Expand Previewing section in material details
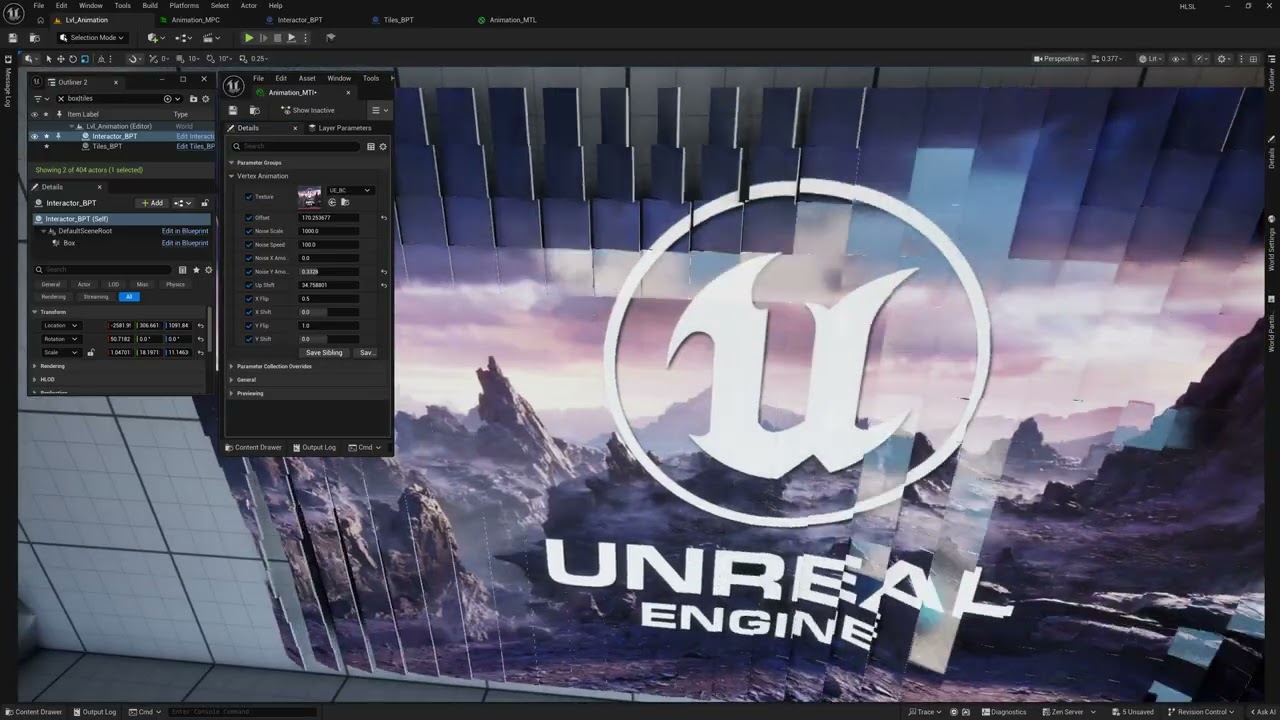 point(232,393)
